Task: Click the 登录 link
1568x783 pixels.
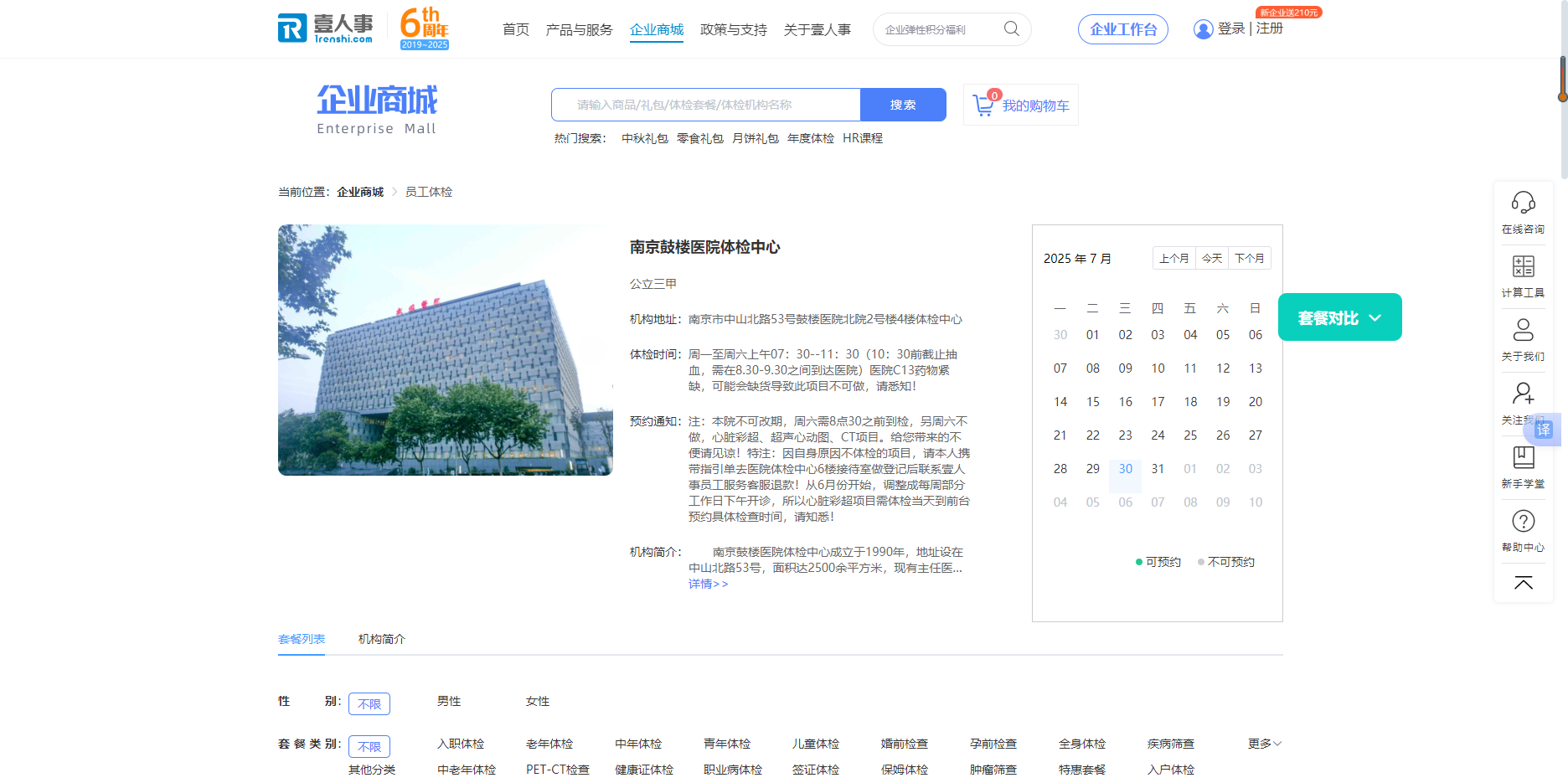Action: [x=1231, y=28]
